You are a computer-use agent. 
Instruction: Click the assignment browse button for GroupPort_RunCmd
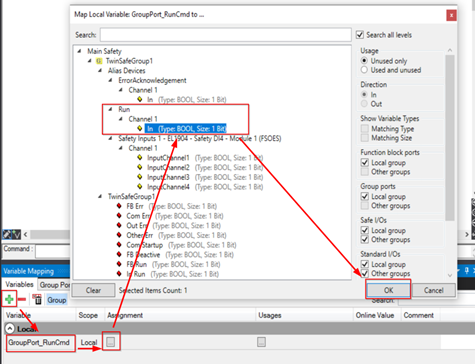(x=111, y=342)
